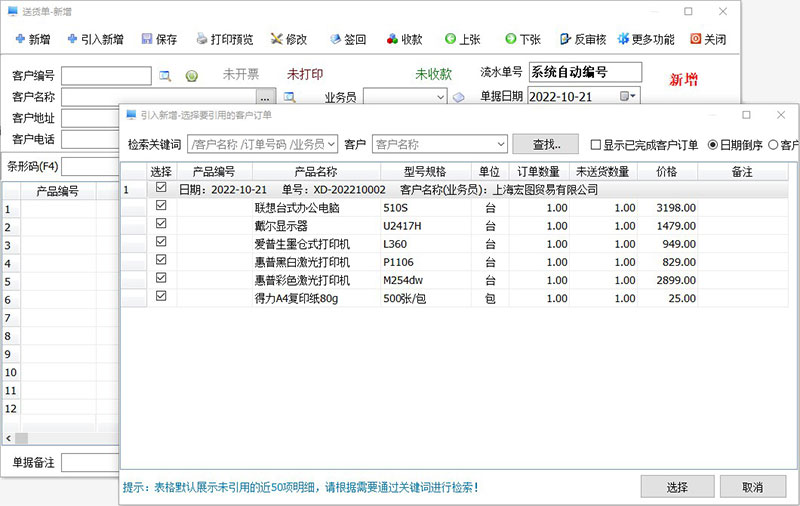
Task: Click the 查找.. button
Action: 545,144
